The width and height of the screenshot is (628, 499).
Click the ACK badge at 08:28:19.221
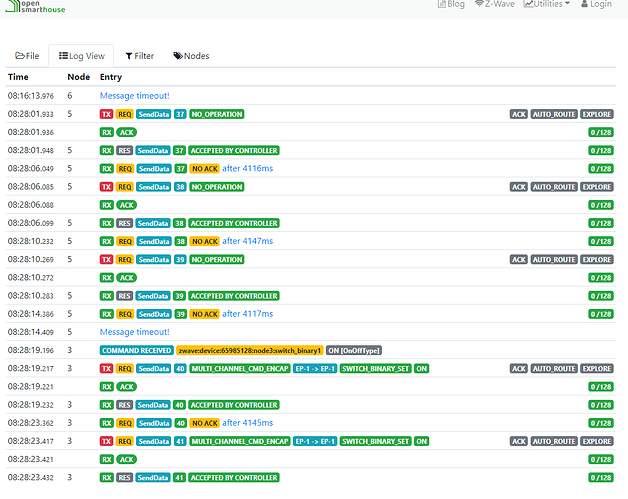127,387
